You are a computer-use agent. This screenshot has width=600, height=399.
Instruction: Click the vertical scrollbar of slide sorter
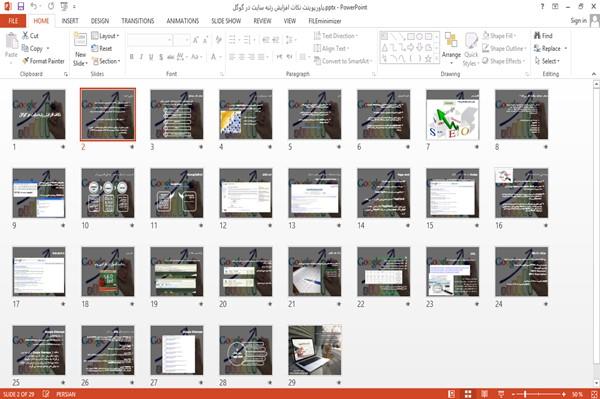596,233
